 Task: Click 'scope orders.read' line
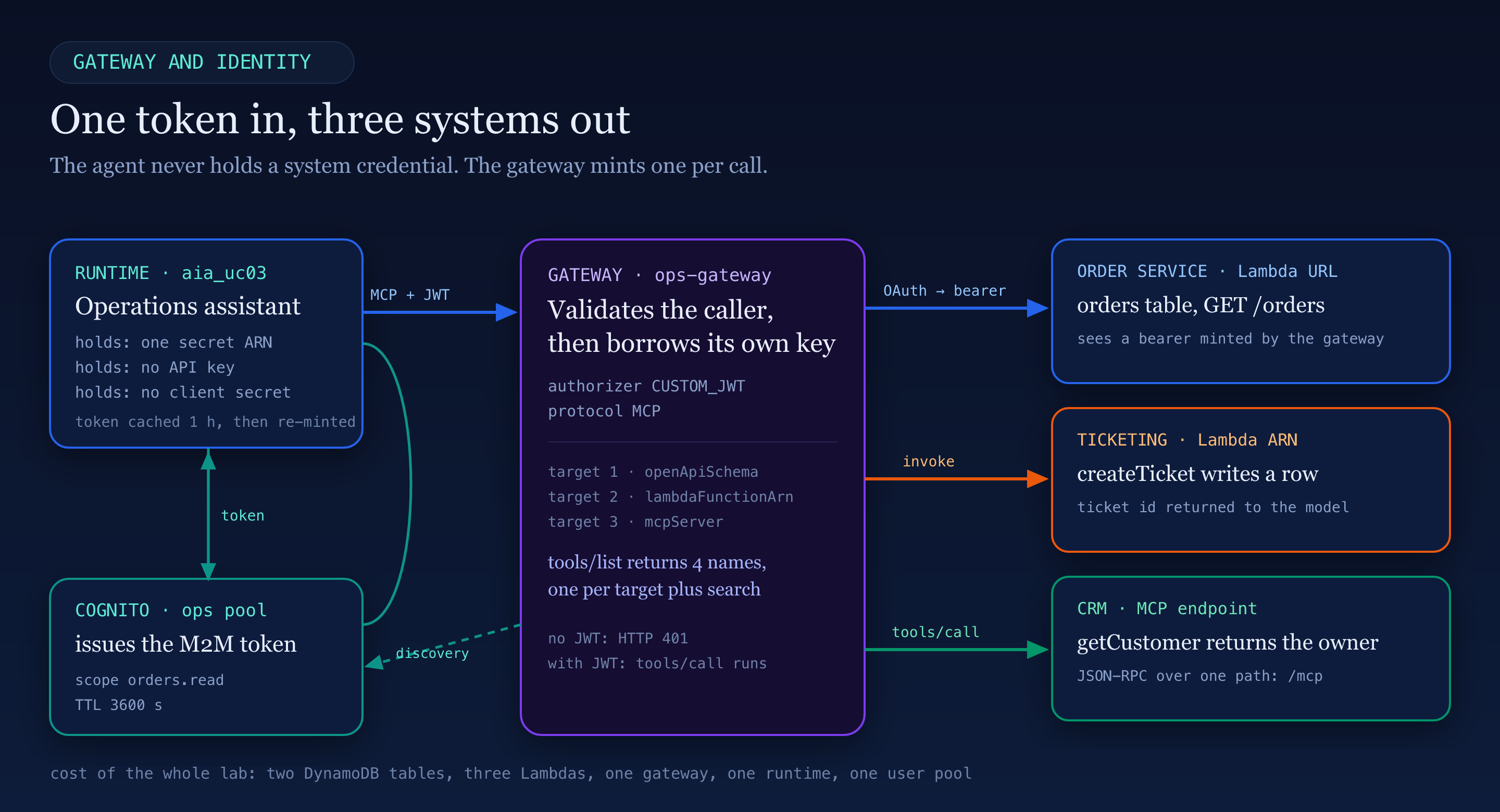pyautogui.click(x=149, y=680)
